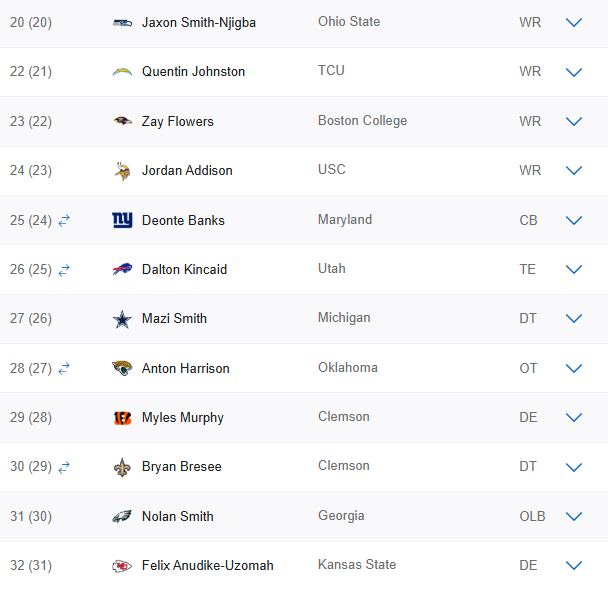
Task: Click the Jaguars logo beside Anton Harrison
Action: [x=122, y=368]
